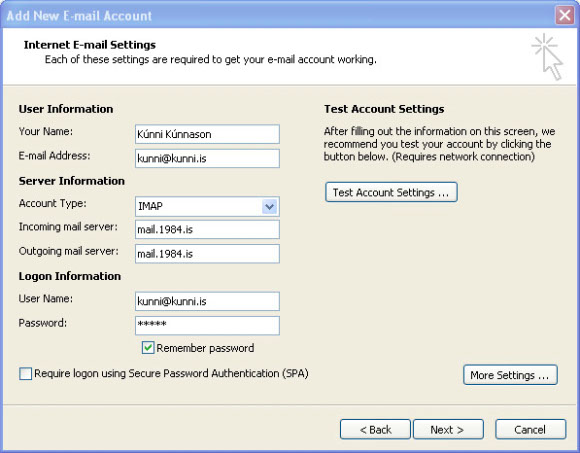Focus the Your Name text field
Image resolution: width=580 pixels, height=453 pixels.
[207, 134]
